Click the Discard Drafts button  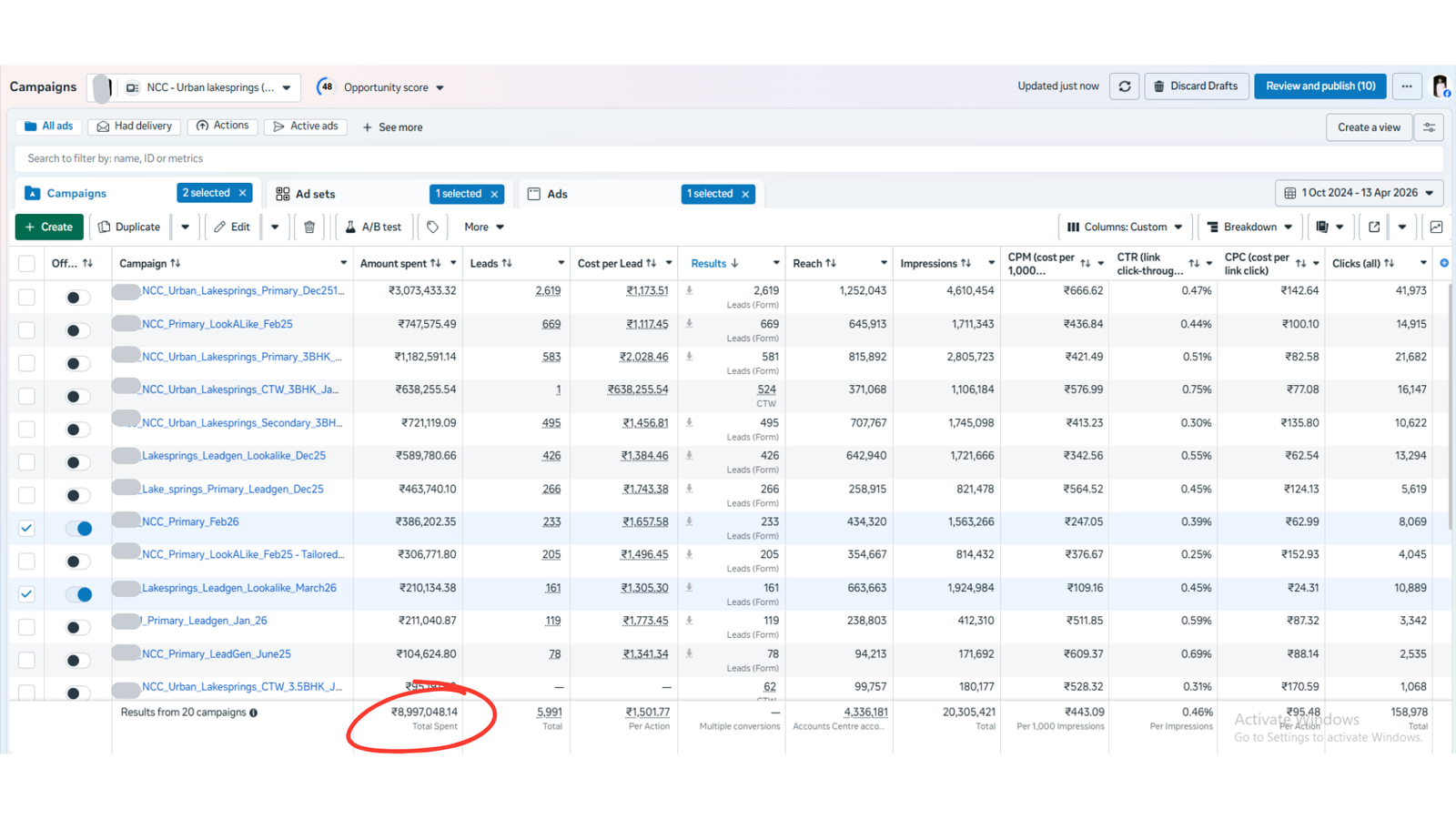1196,86
